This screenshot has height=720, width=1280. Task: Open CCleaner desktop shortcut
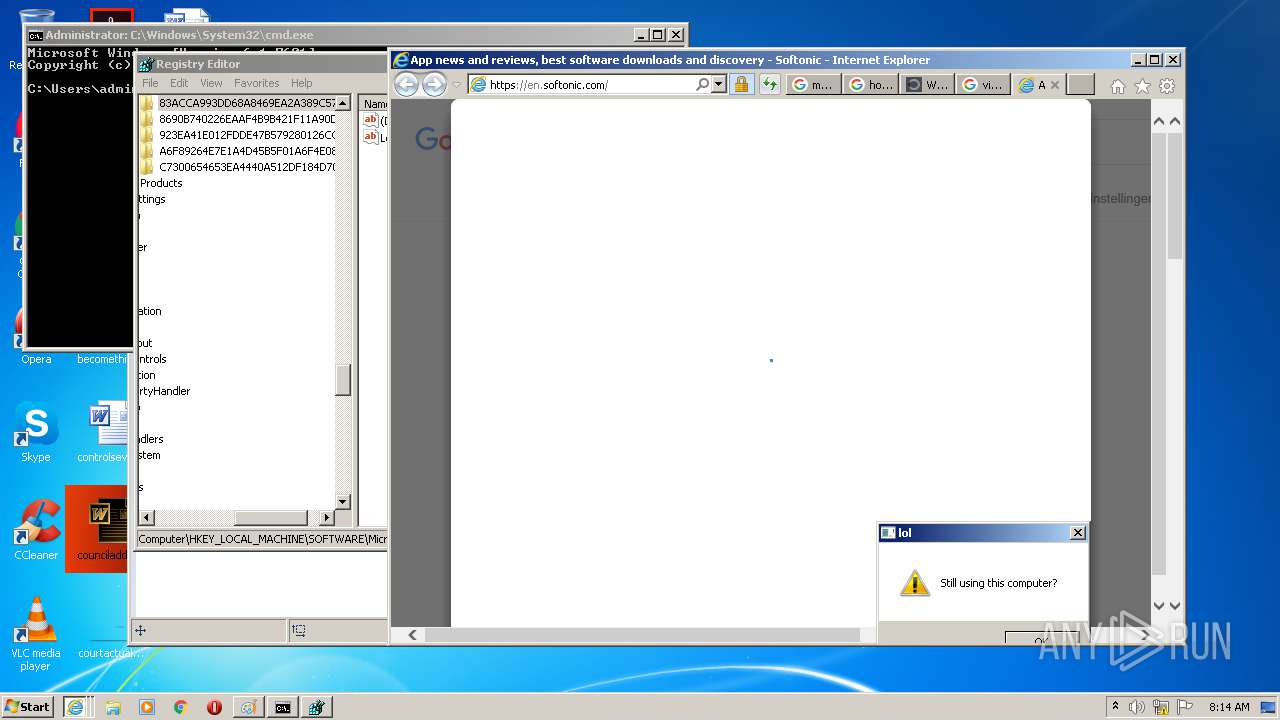click(x=36, y=530)
